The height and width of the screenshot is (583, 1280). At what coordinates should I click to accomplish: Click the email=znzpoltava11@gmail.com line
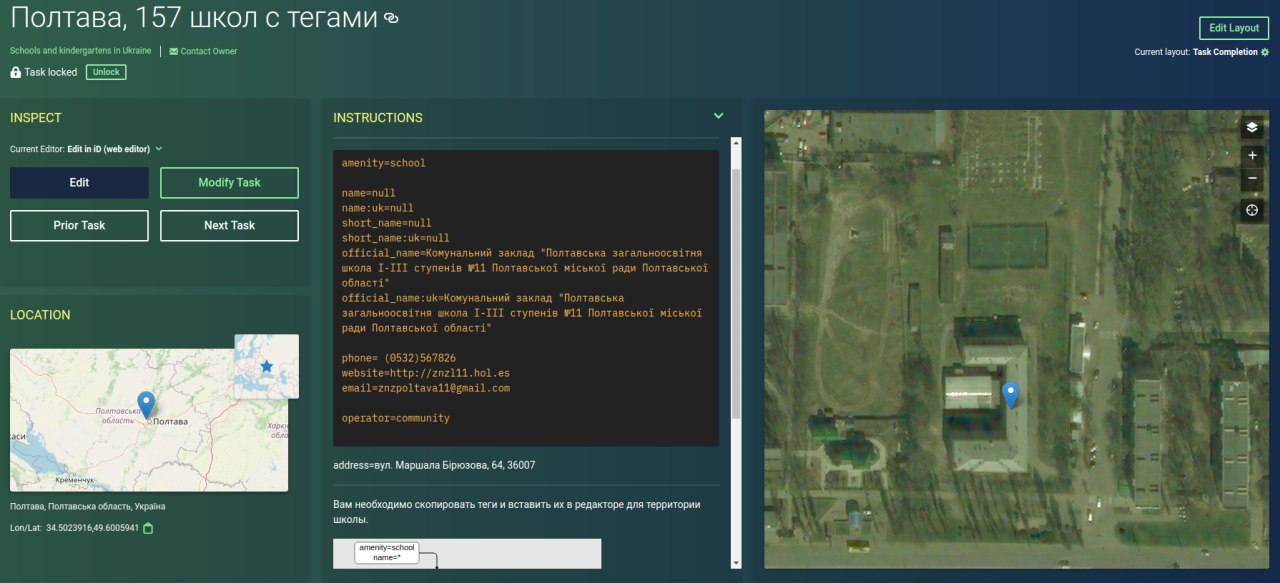point(426,388)
